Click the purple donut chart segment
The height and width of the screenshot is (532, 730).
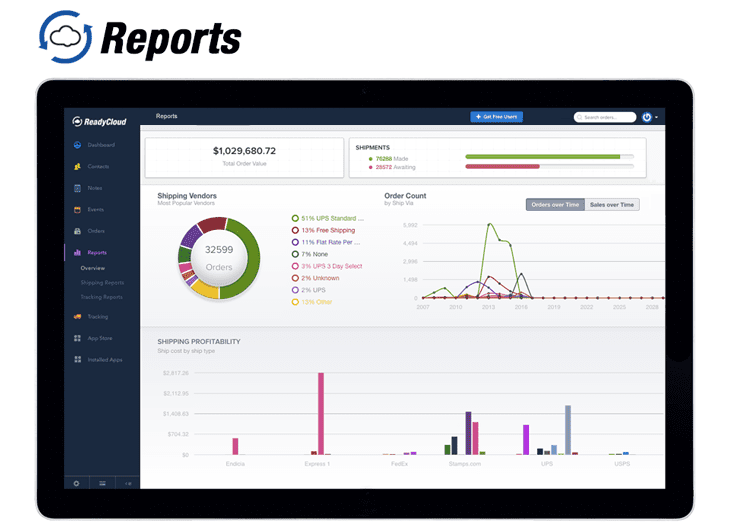tap(191, 236)
